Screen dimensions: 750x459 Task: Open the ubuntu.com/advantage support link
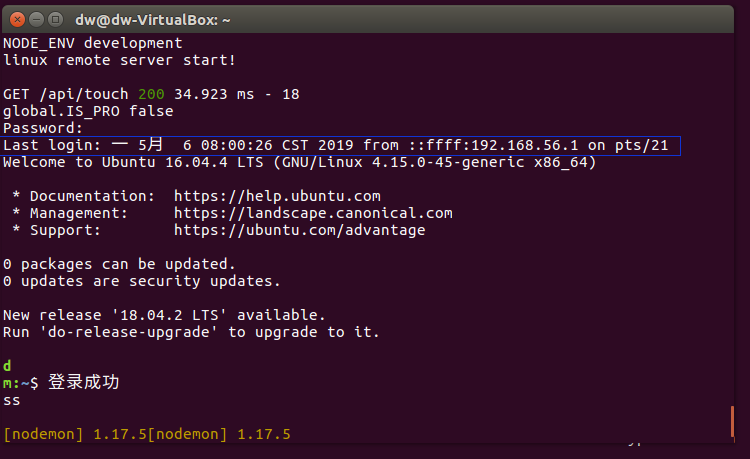pos(299,230)
